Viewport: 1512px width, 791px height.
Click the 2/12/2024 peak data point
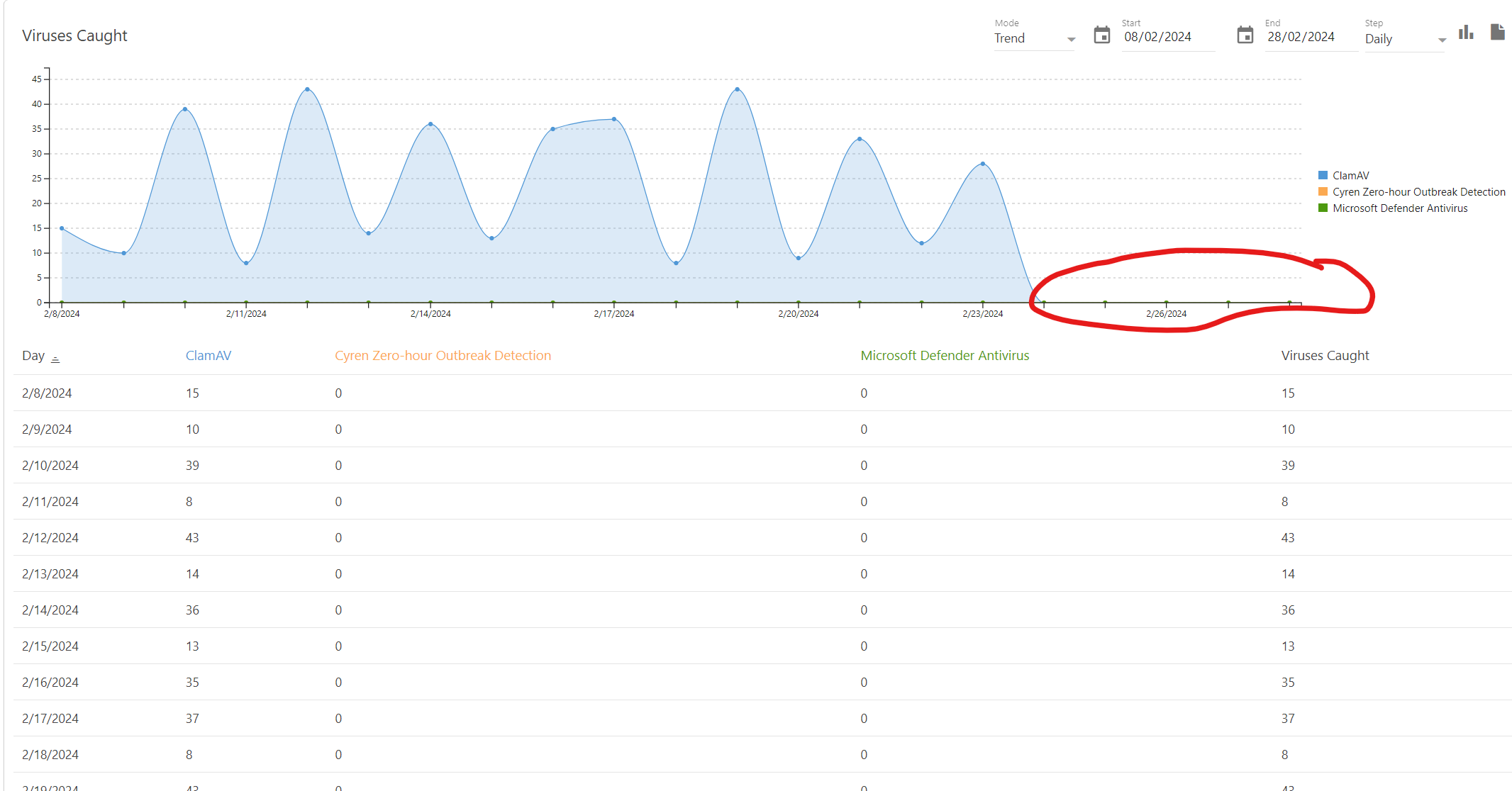coord(307,89)
